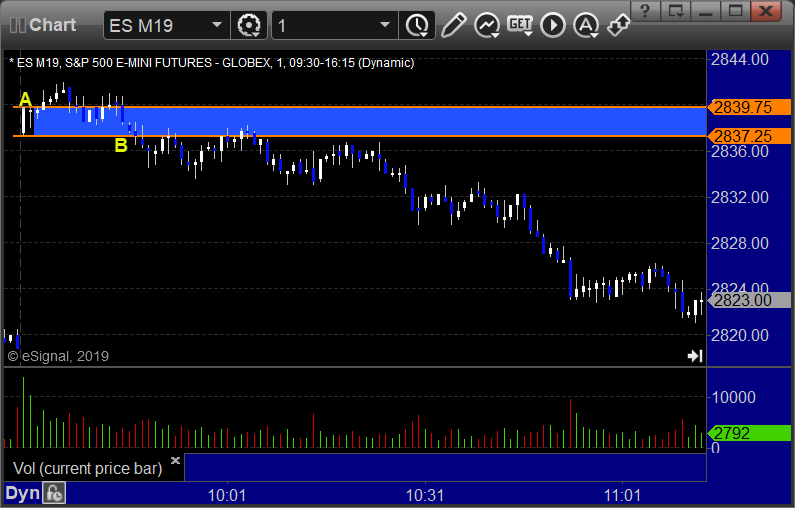Click the chart title ES M19 text
The image size is (795, 508).
tap(211, 63)
